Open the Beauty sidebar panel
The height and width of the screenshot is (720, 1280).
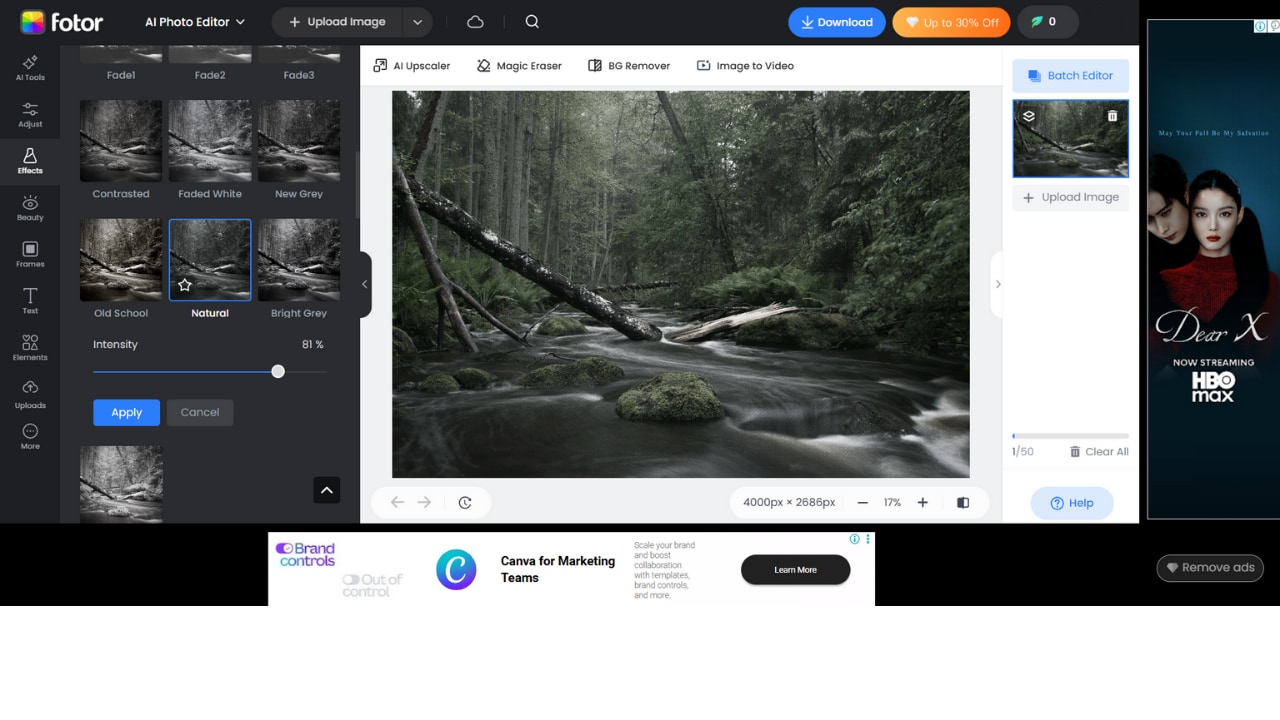coord(30,208)
